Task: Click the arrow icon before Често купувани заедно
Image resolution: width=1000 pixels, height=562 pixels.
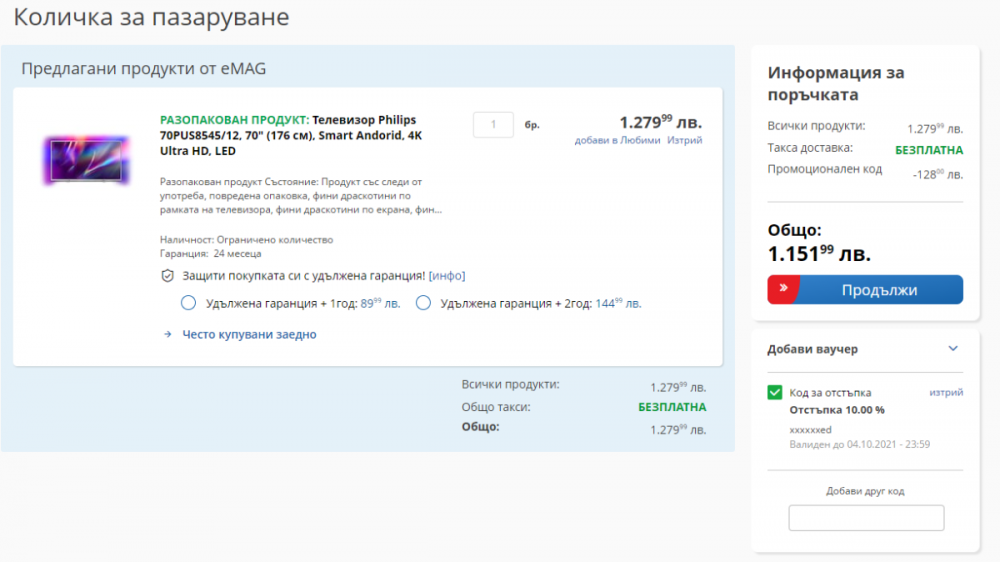Action: pos(168,335)
